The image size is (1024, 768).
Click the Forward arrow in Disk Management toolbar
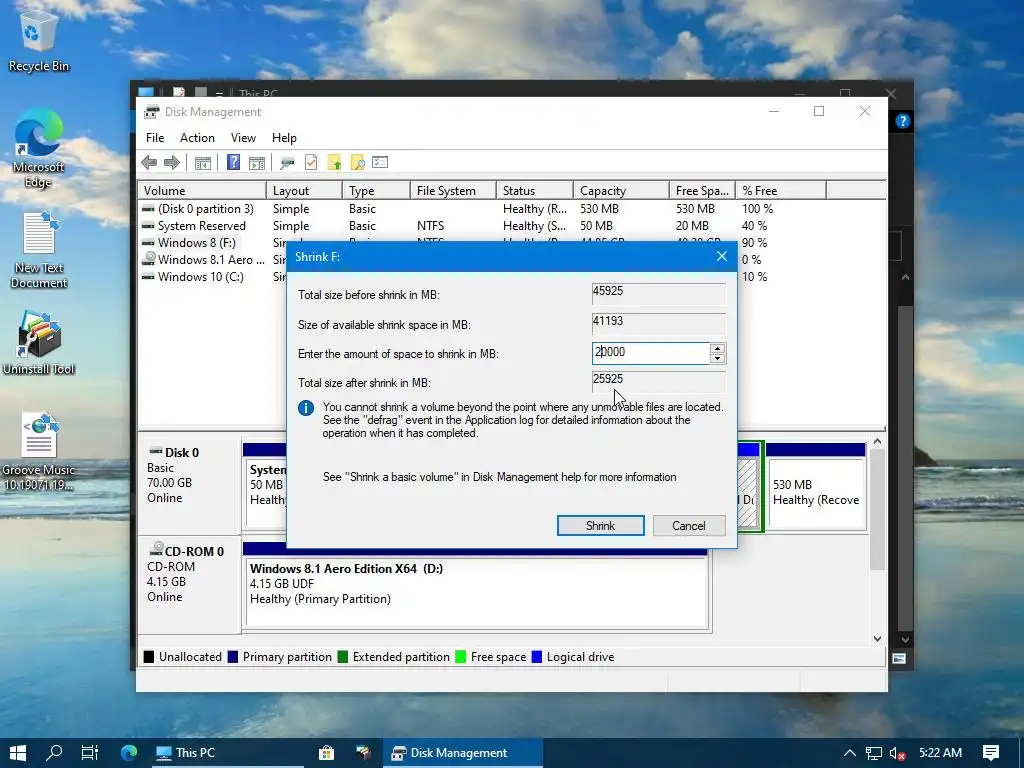[172, 163]
